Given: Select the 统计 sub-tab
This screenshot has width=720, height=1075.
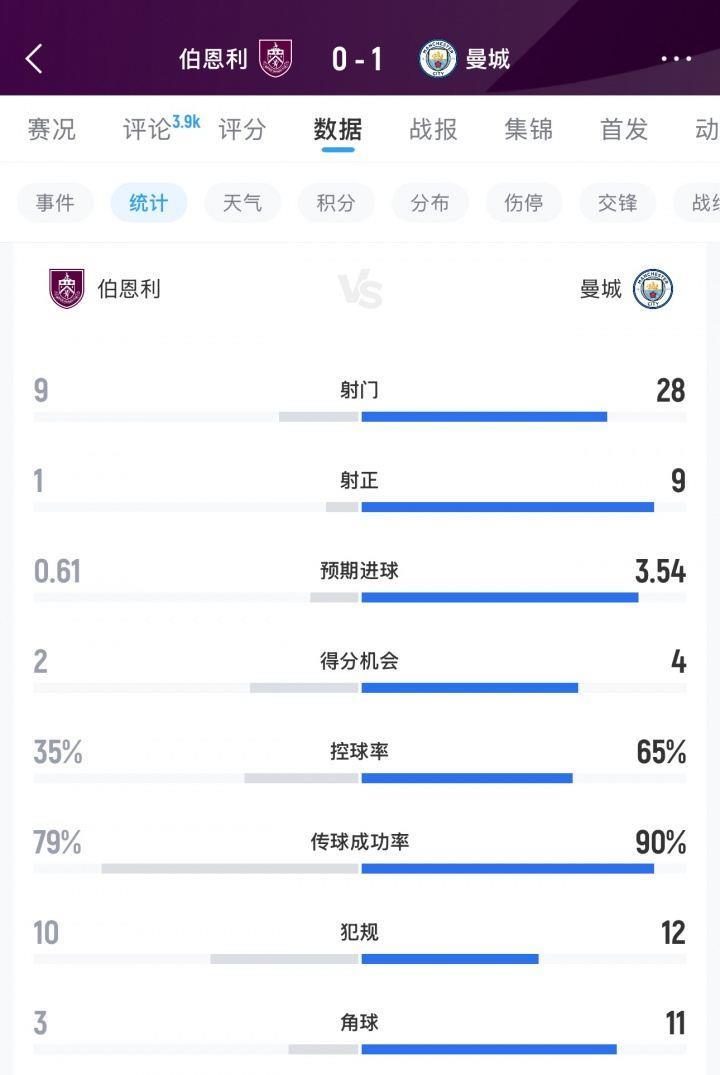Looking at the screenshot, I should point(148,202).
